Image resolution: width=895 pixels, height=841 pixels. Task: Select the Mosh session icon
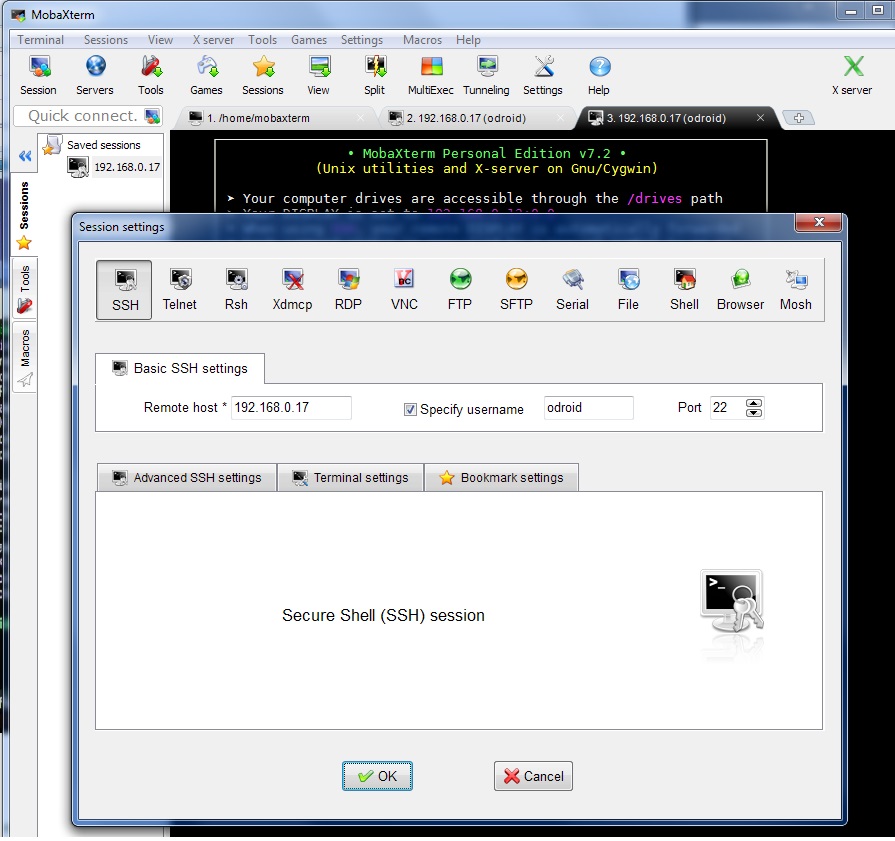pyautogui.click(x=796, y=289)
